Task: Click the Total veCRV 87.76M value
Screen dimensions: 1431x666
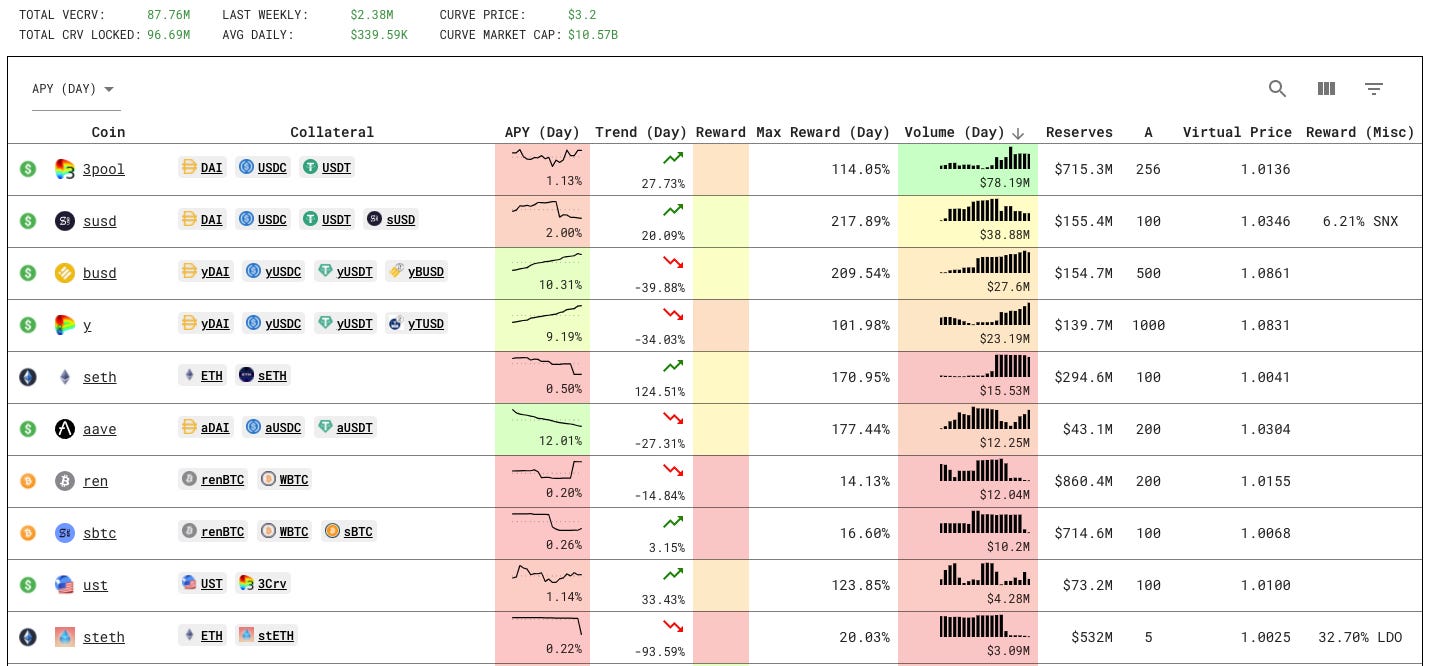Action: (169, 15)
